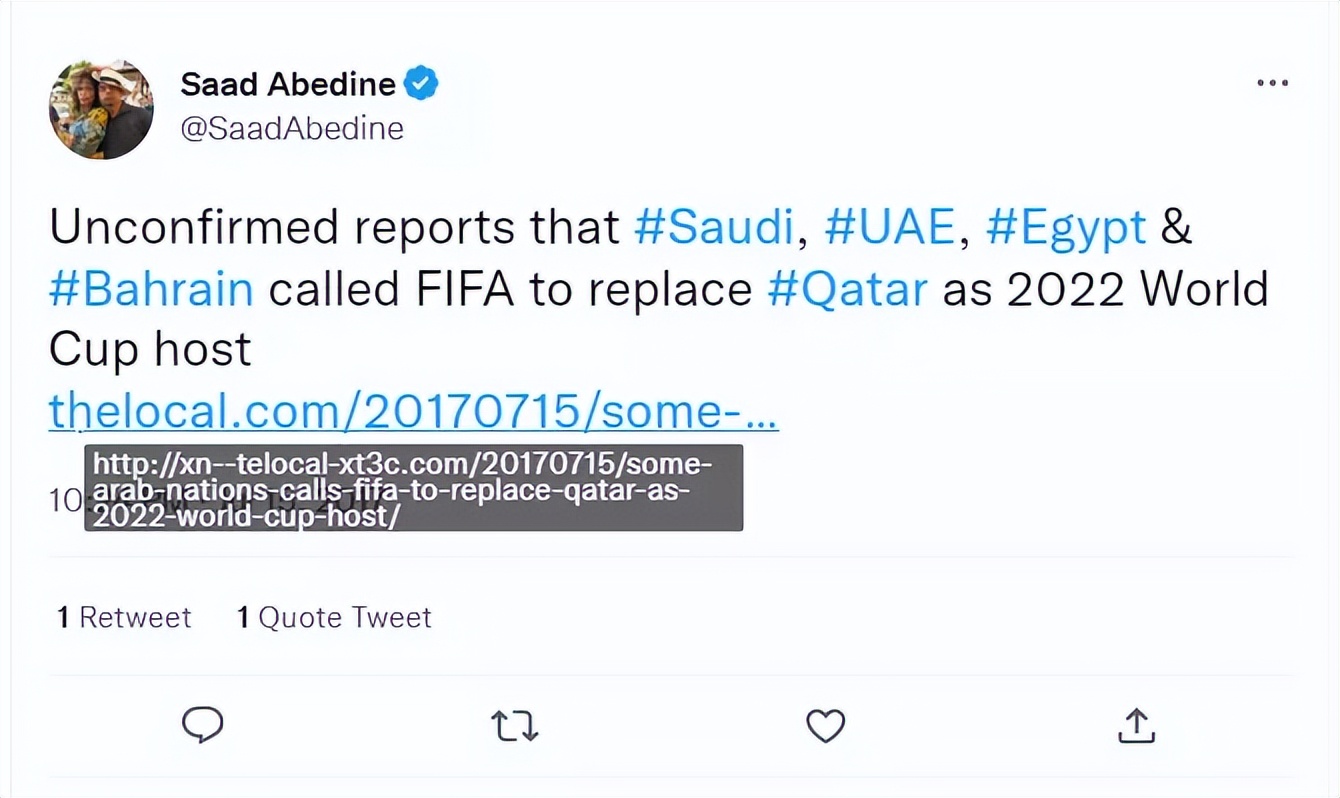Click the xn--telocal URL tooltip
The height and width of the screenshot is (798, 1340).
[413, 488]
